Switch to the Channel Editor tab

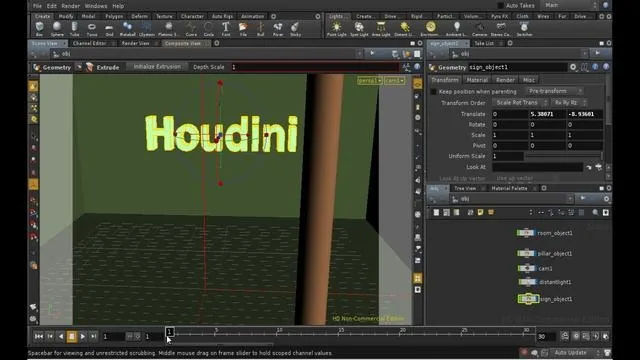[89, 43]
